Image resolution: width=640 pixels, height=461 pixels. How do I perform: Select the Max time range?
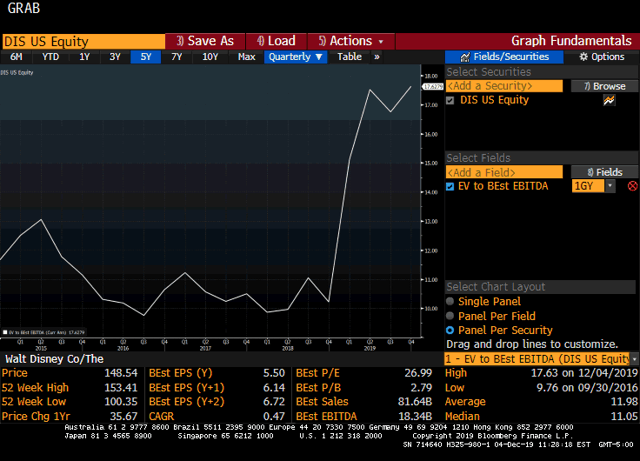pos(247,57)
